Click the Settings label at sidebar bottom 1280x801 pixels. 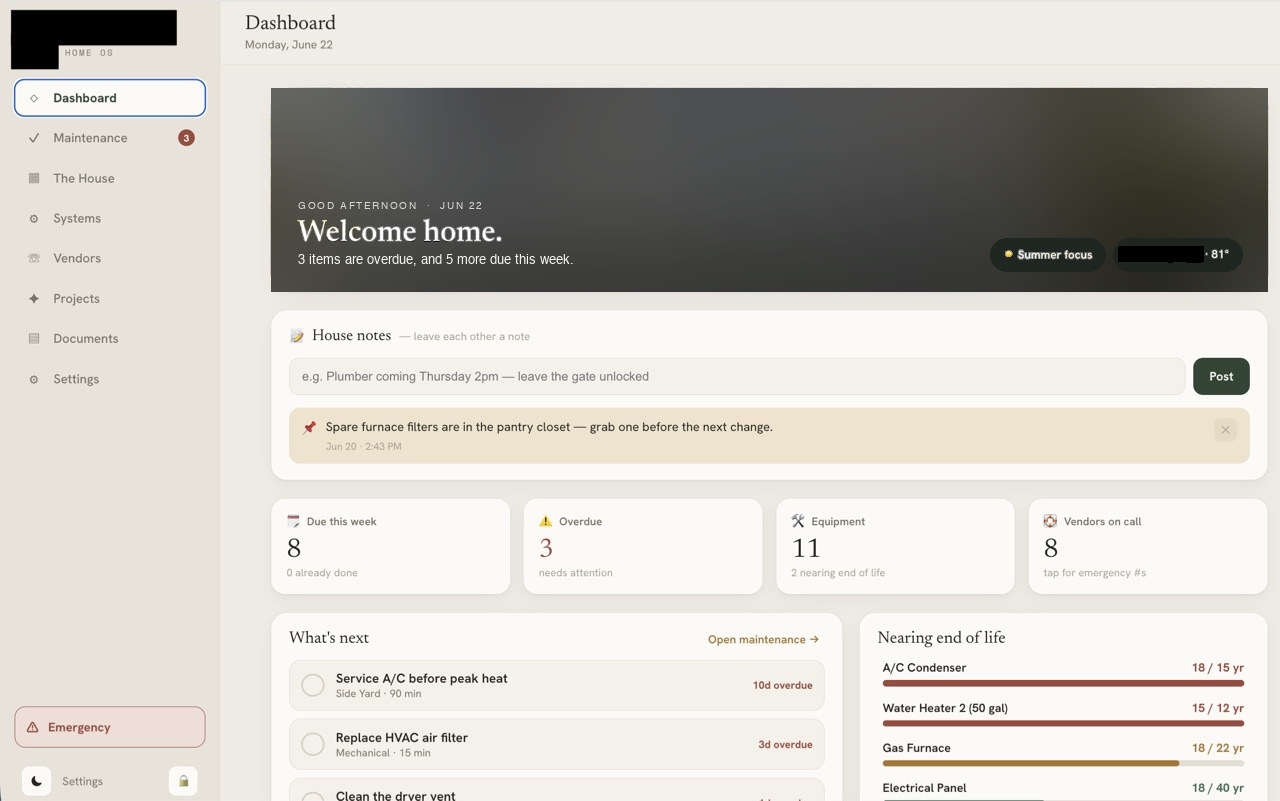82,781
